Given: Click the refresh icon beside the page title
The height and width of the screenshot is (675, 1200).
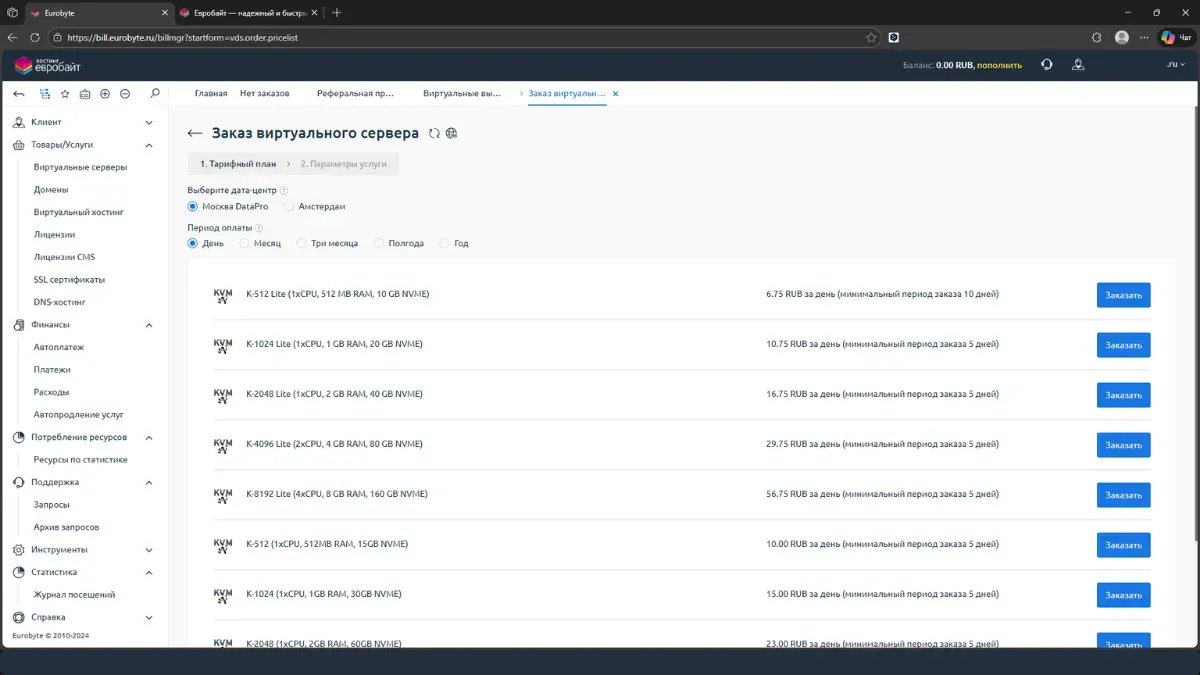Looking at the screenshot, I should (434, 133).
